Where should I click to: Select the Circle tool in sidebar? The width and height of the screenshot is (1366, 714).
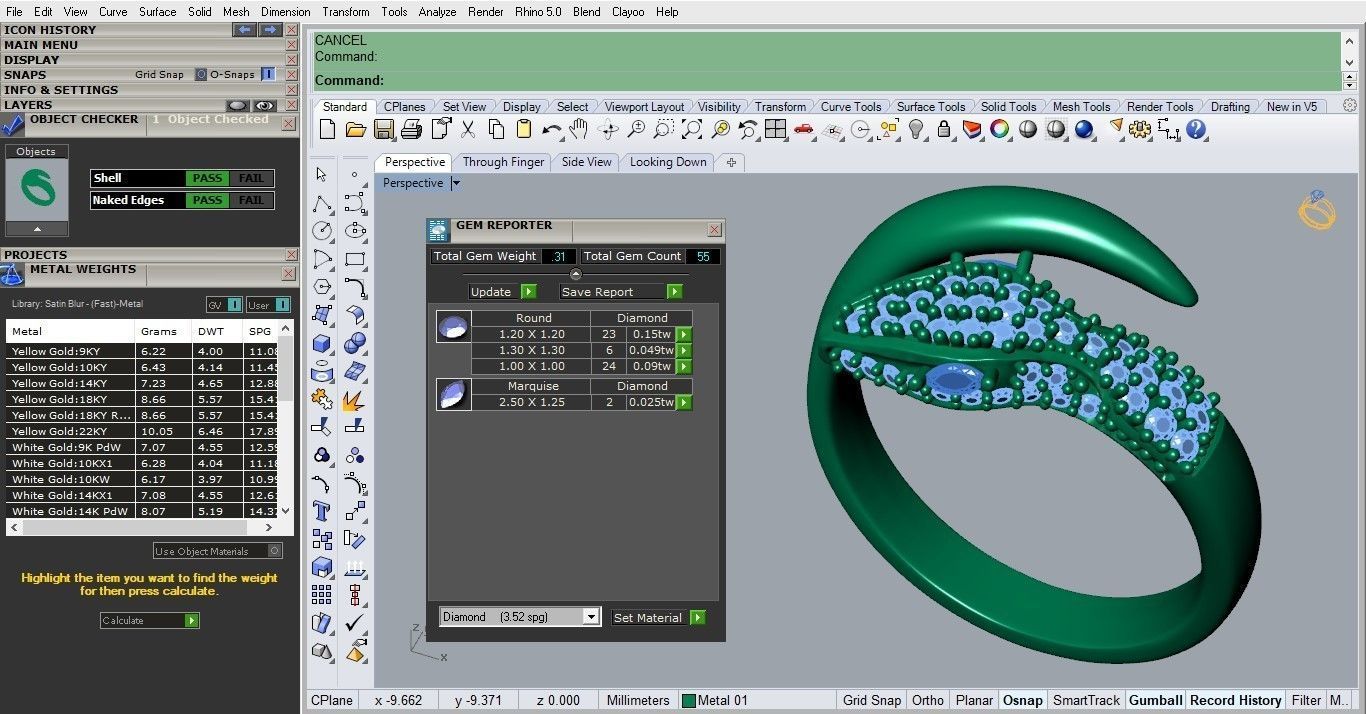pyautogui.click(x=321, y=231)
